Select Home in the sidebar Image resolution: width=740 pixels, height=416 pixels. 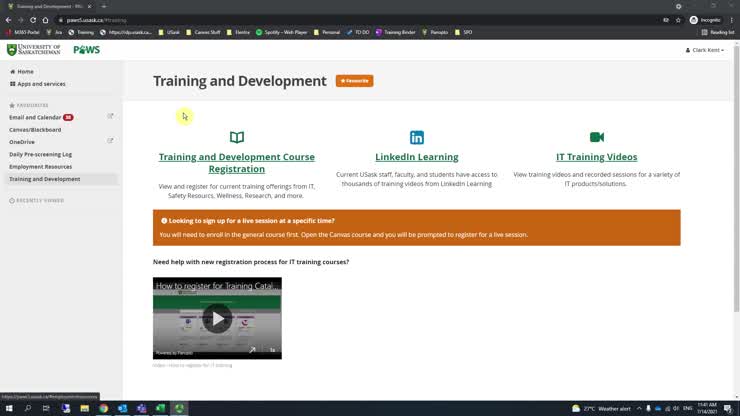(x=25, y=72)
